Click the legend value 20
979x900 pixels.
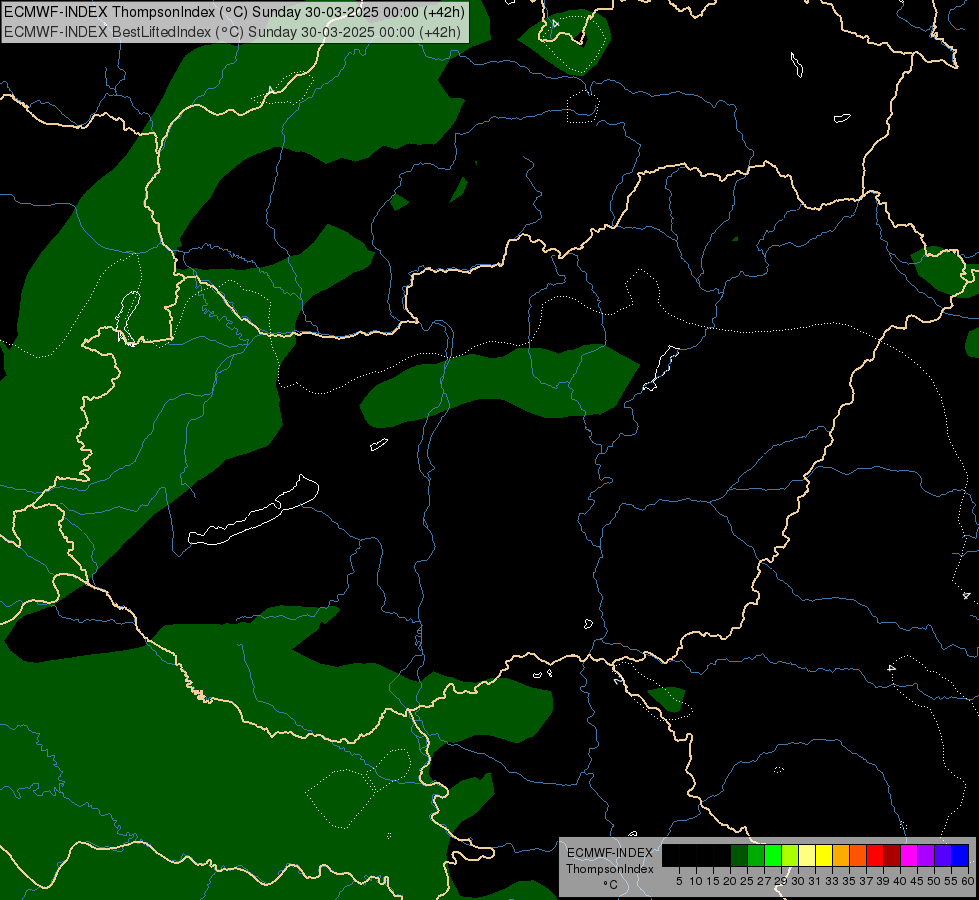tap(730, 881)
